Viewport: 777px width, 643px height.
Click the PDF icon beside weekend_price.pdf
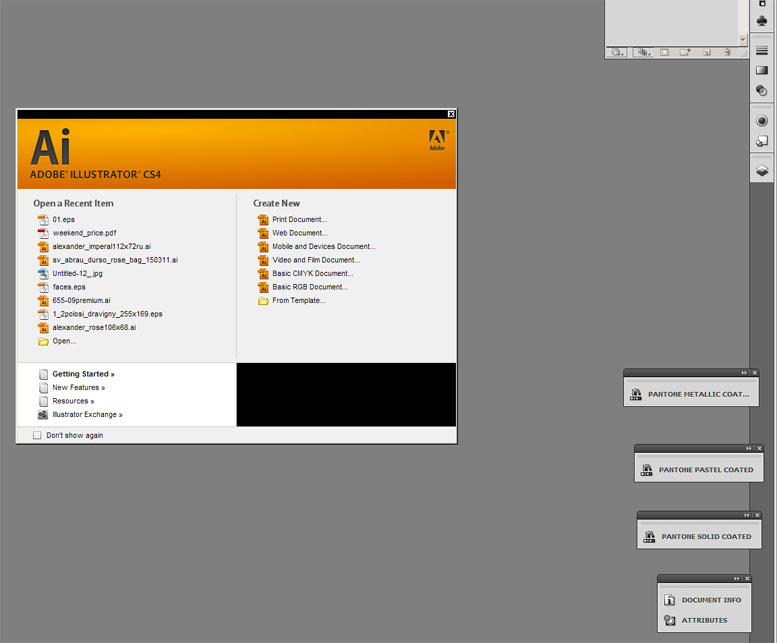43,233
